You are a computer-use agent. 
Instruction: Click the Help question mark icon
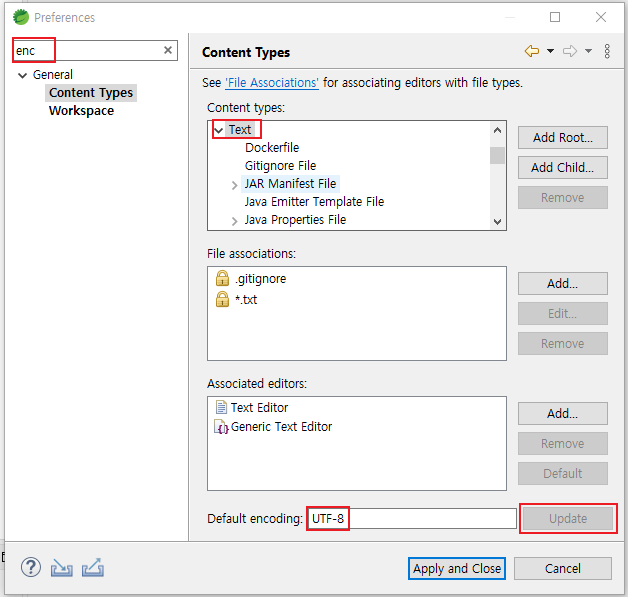31,567
